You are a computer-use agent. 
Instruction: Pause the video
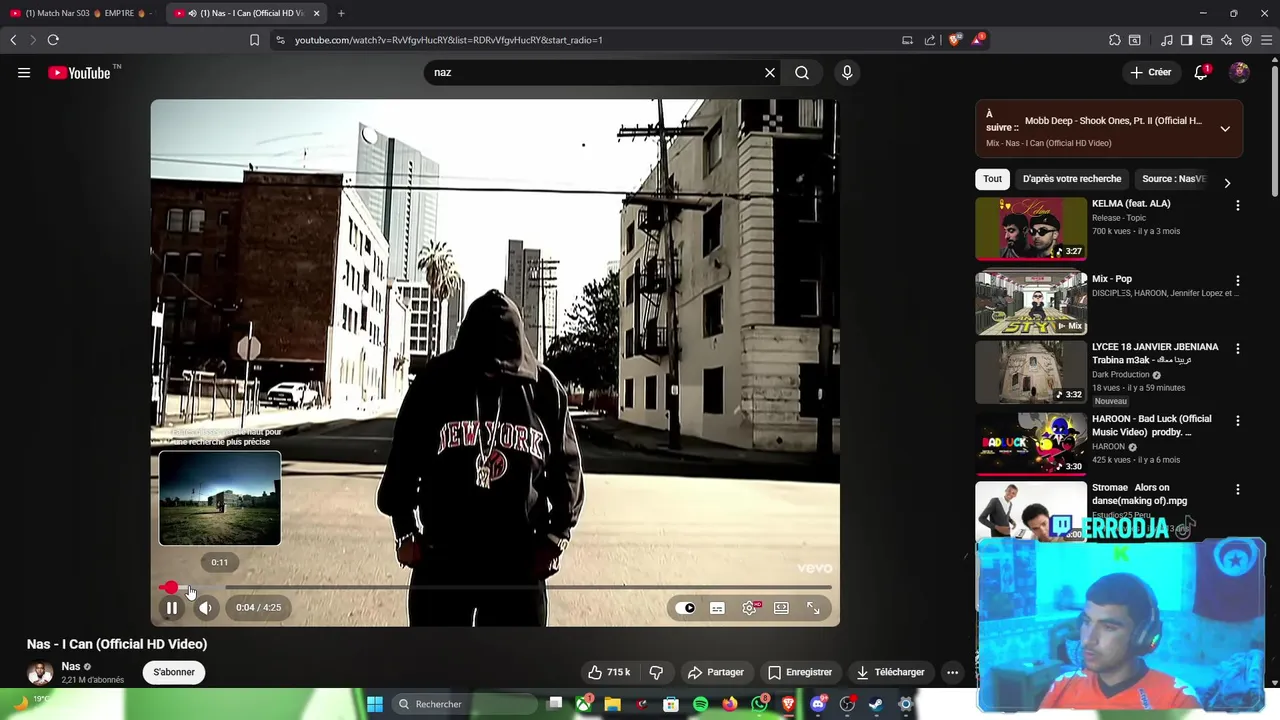(x=172, y=608)
